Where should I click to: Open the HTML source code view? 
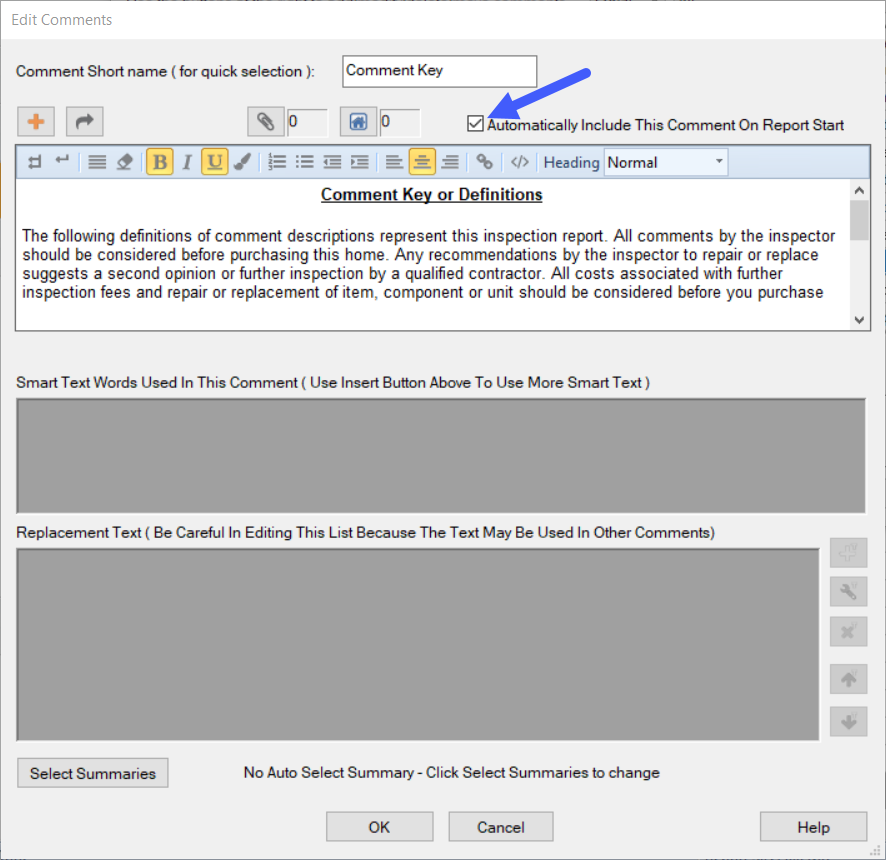519,162
